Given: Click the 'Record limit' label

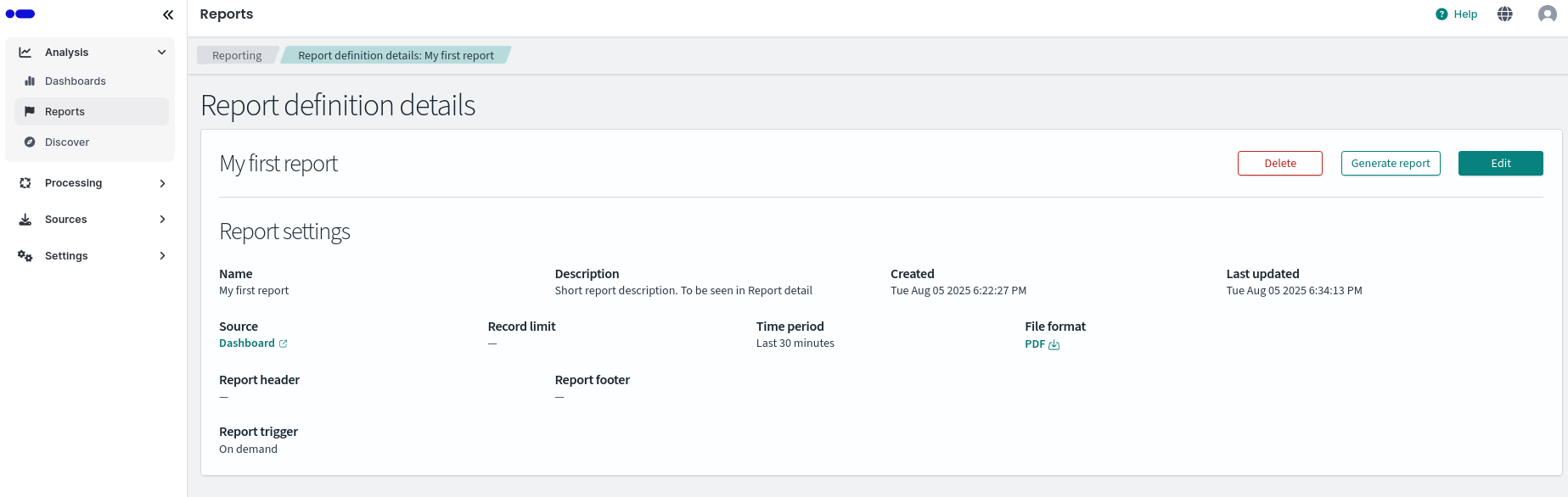Looking at the screenshot, I should tap(521, 327).
